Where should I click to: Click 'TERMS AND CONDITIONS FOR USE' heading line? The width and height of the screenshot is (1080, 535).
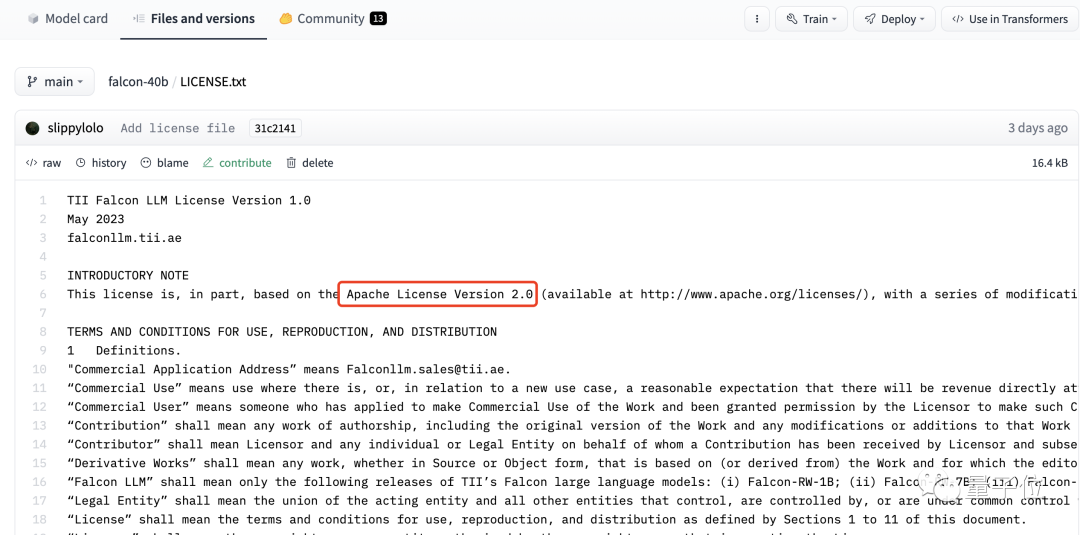coord(282,332)
